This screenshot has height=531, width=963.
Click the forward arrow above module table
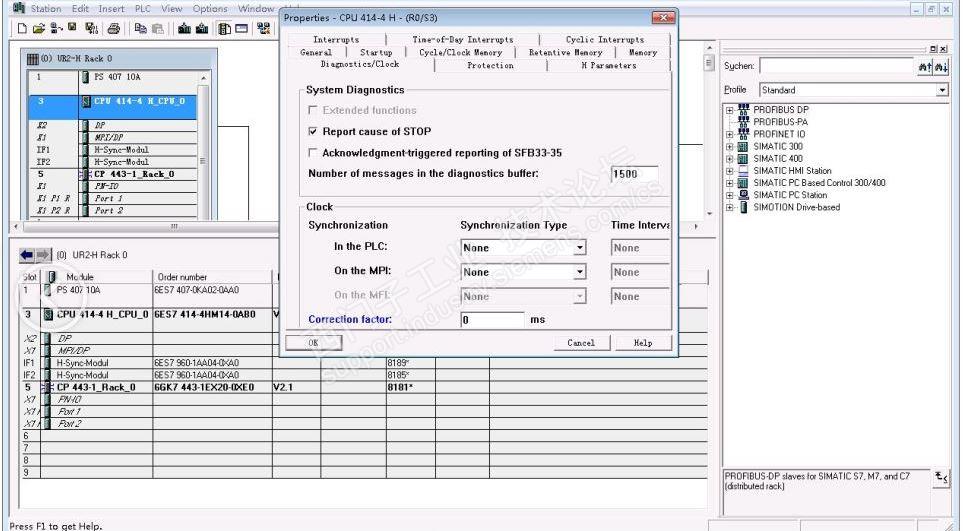tap(43, 255)
